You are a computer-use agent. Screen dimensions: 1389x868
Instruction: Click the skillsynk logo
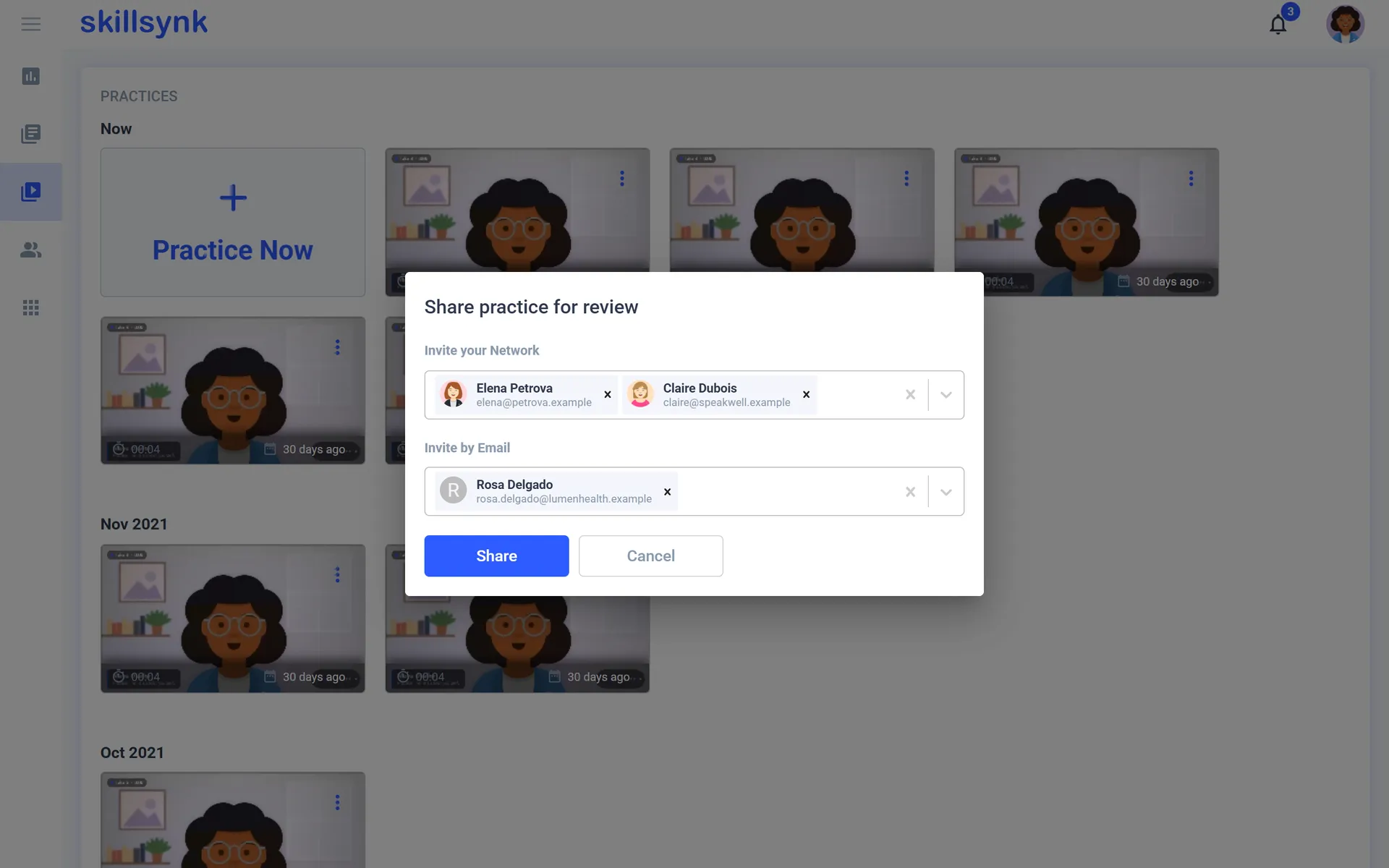click(x=143, y=23)
